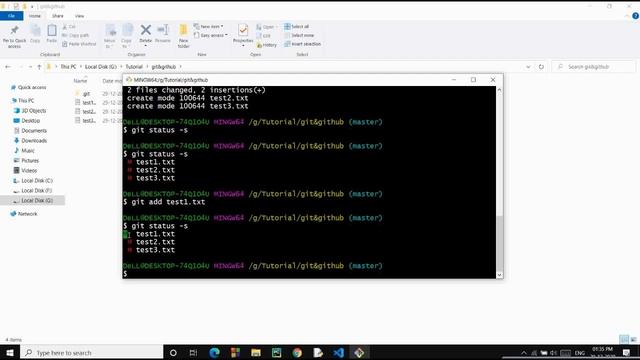Open Google Chrome from taskbar

coord(297,353)
